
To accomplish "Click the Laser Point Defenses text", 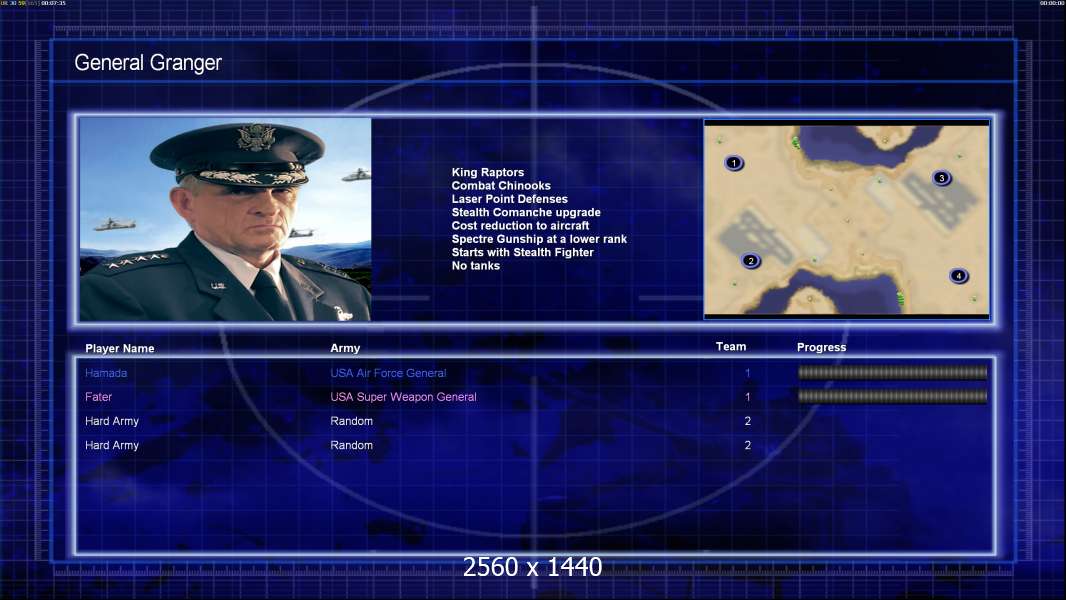I will pos(509,199).
